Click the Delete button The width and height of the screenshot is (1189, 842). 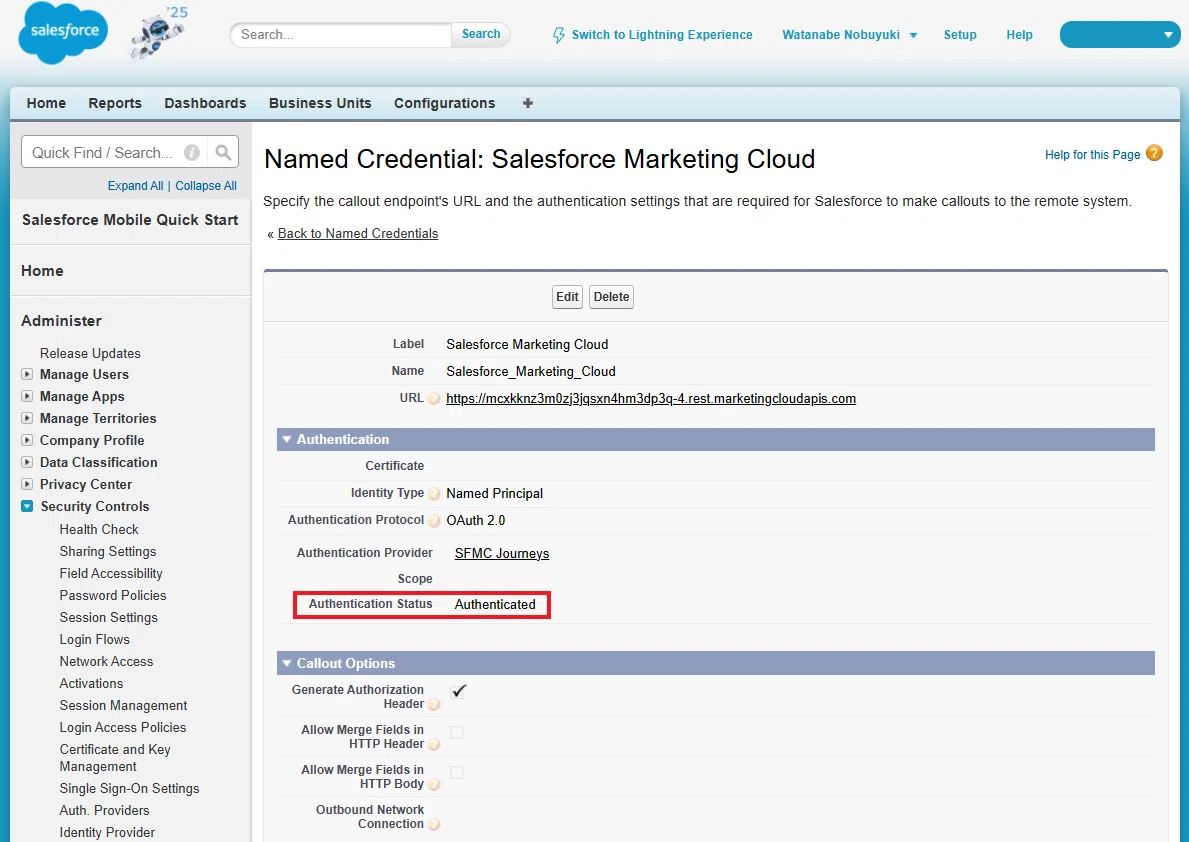pyautogui.click(x=611, y=297)
